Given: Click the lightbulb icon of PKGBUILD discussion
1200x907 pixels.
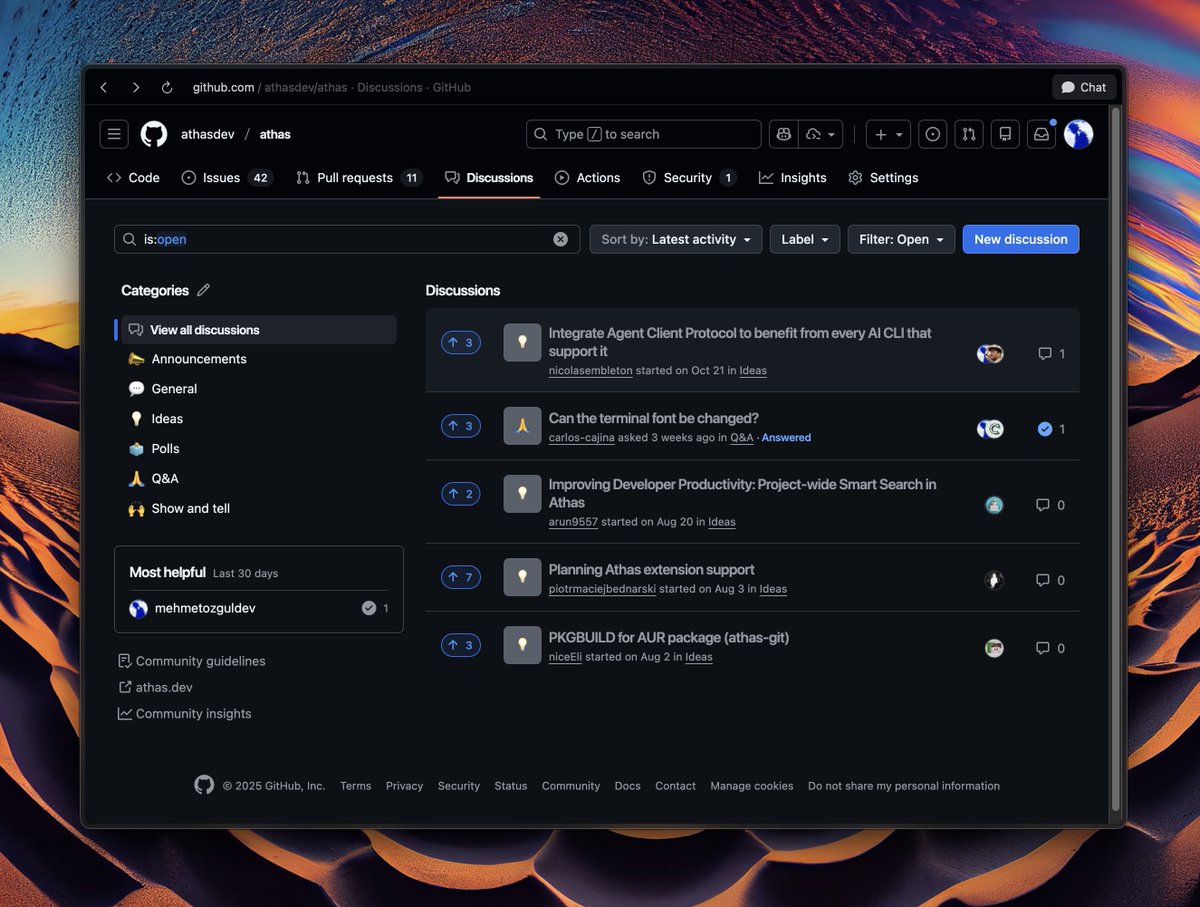Looking at the screenshot, I should pyautogui.click(x=522, y=645).
